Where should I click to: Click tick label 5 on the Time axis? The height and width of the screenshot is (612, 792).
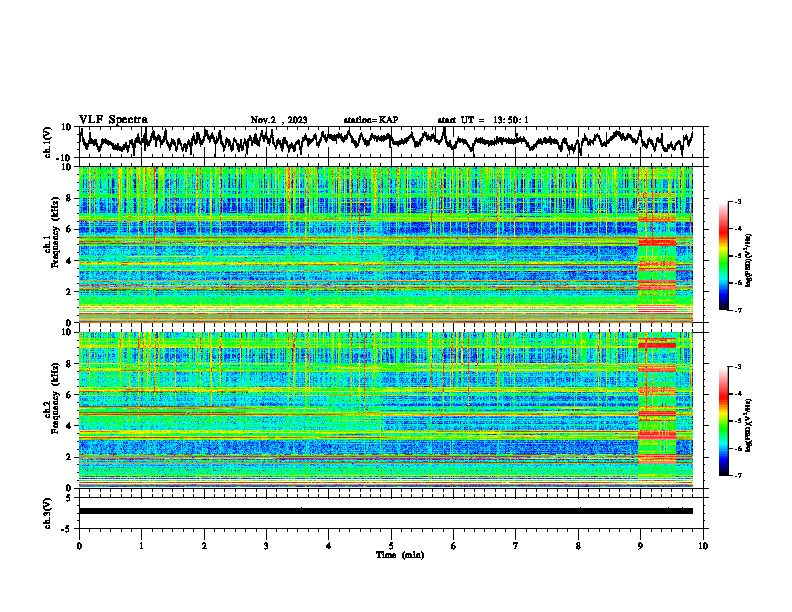391,546
